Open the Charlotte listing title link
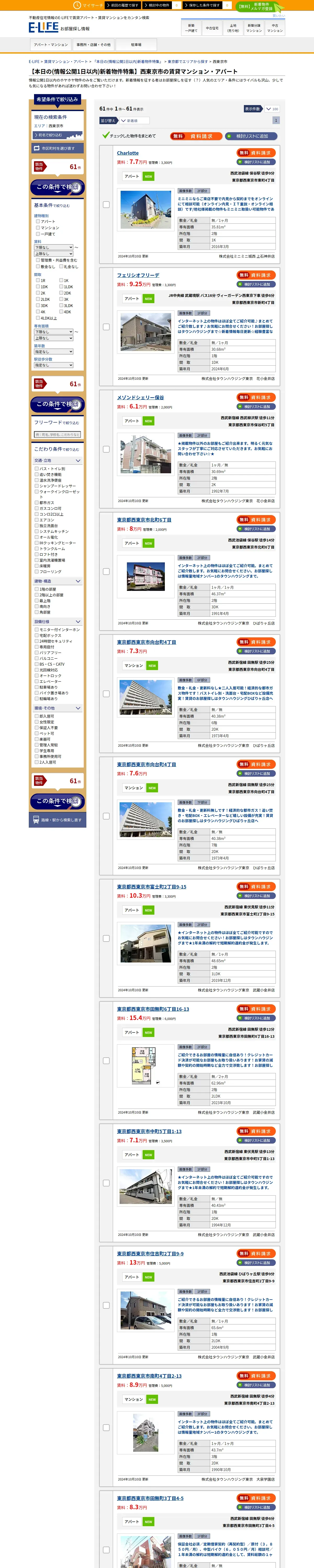Viewport: 314px width, 1568px height. pyautogui.click(x=127, y=153)
